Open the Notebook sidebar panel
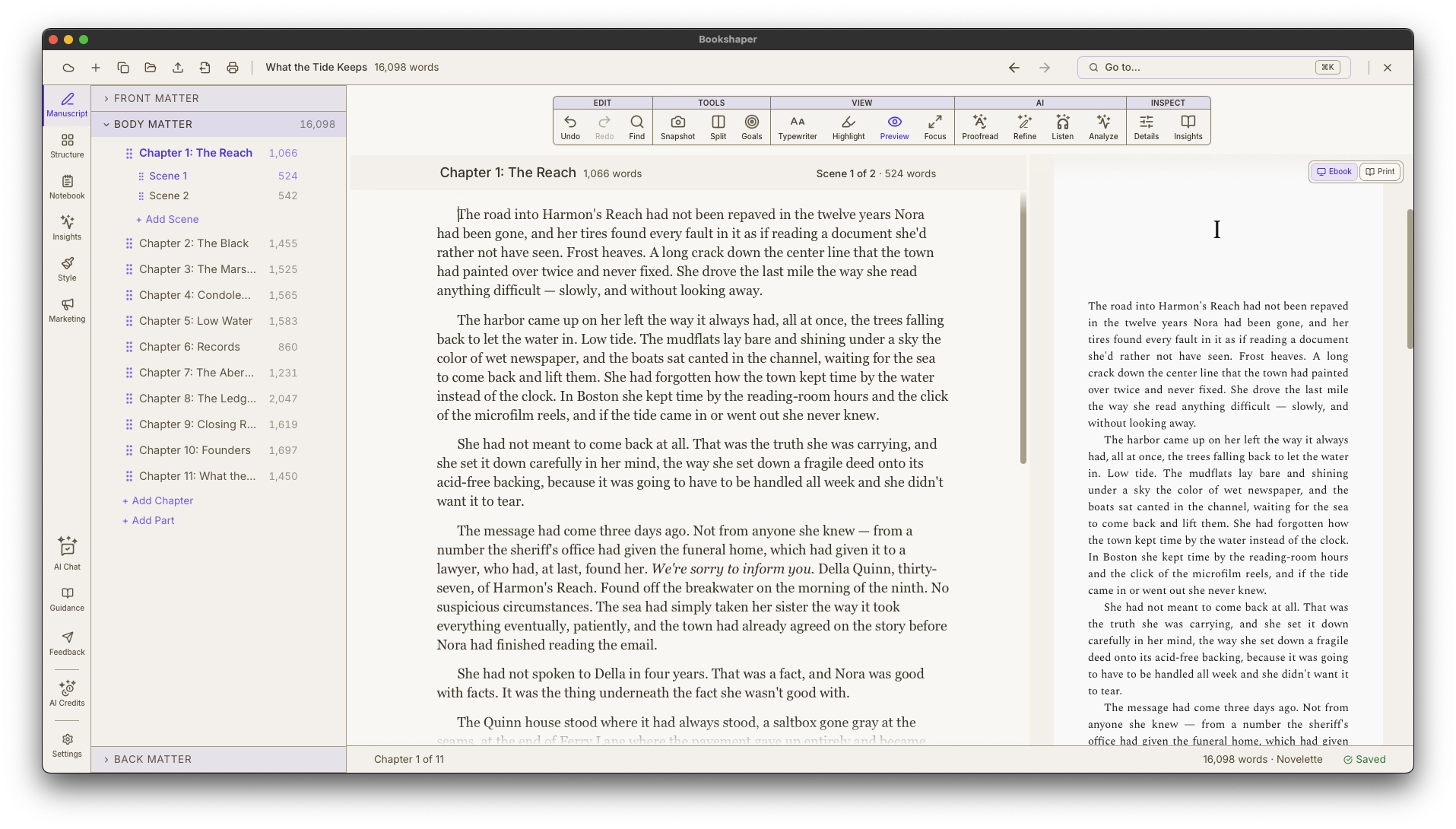The width and height of the screenshot is (1456, 829). [67, 187]
